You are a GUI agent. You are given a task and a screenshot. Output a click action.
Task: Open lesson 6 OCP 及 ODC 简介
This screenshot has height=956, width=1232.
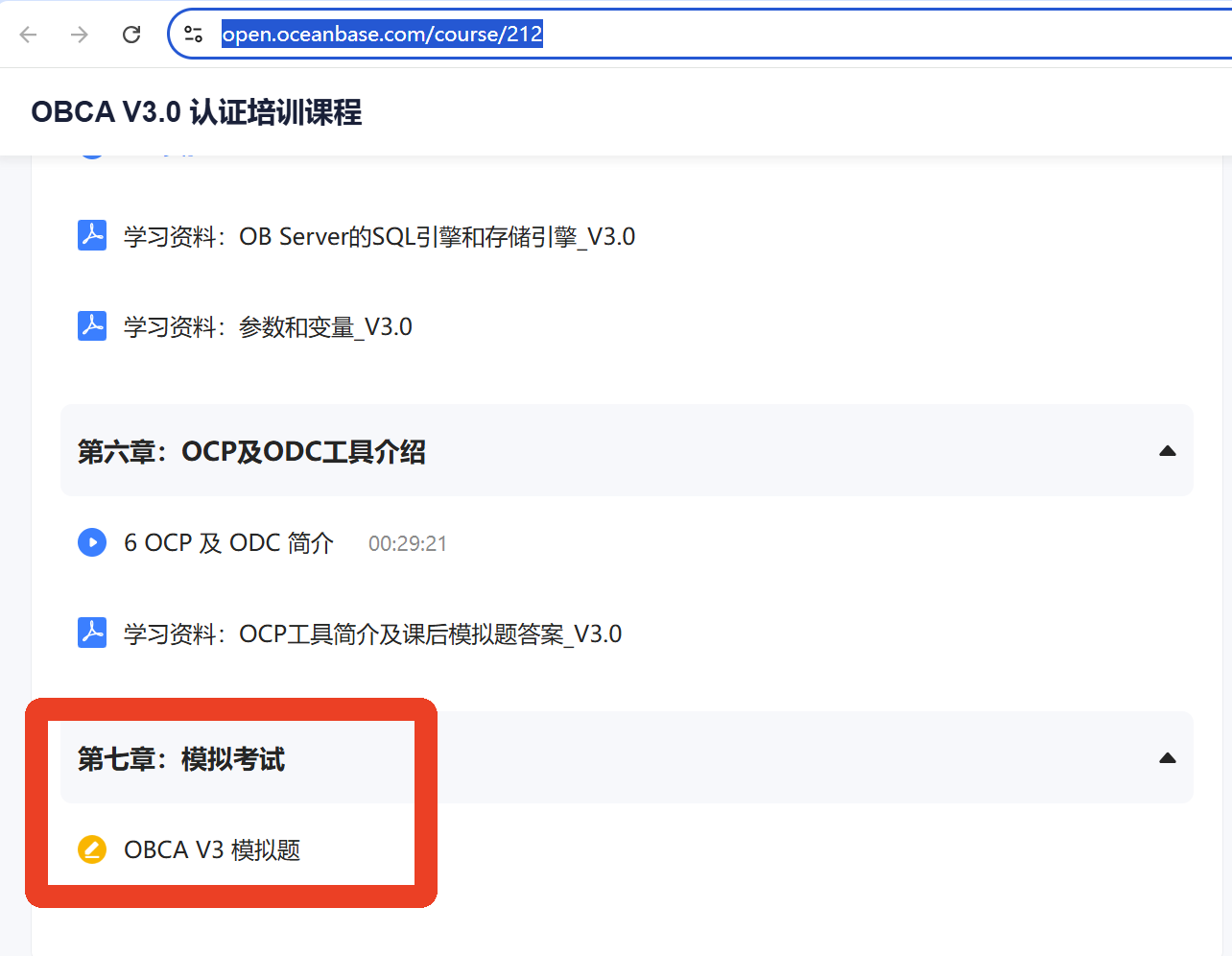pyautogui.click(x=228, y=543)
